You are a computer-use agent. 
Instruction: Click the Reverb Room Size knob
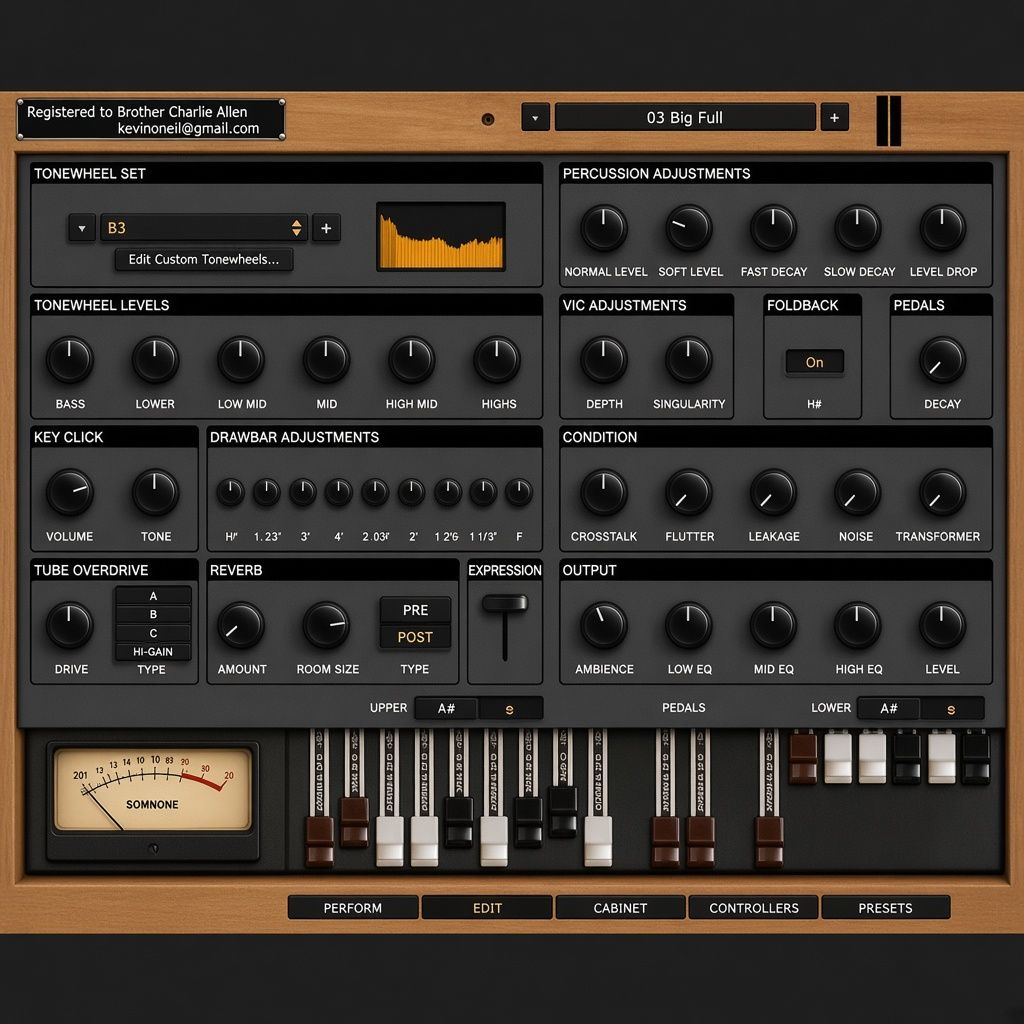coord(326,625)
